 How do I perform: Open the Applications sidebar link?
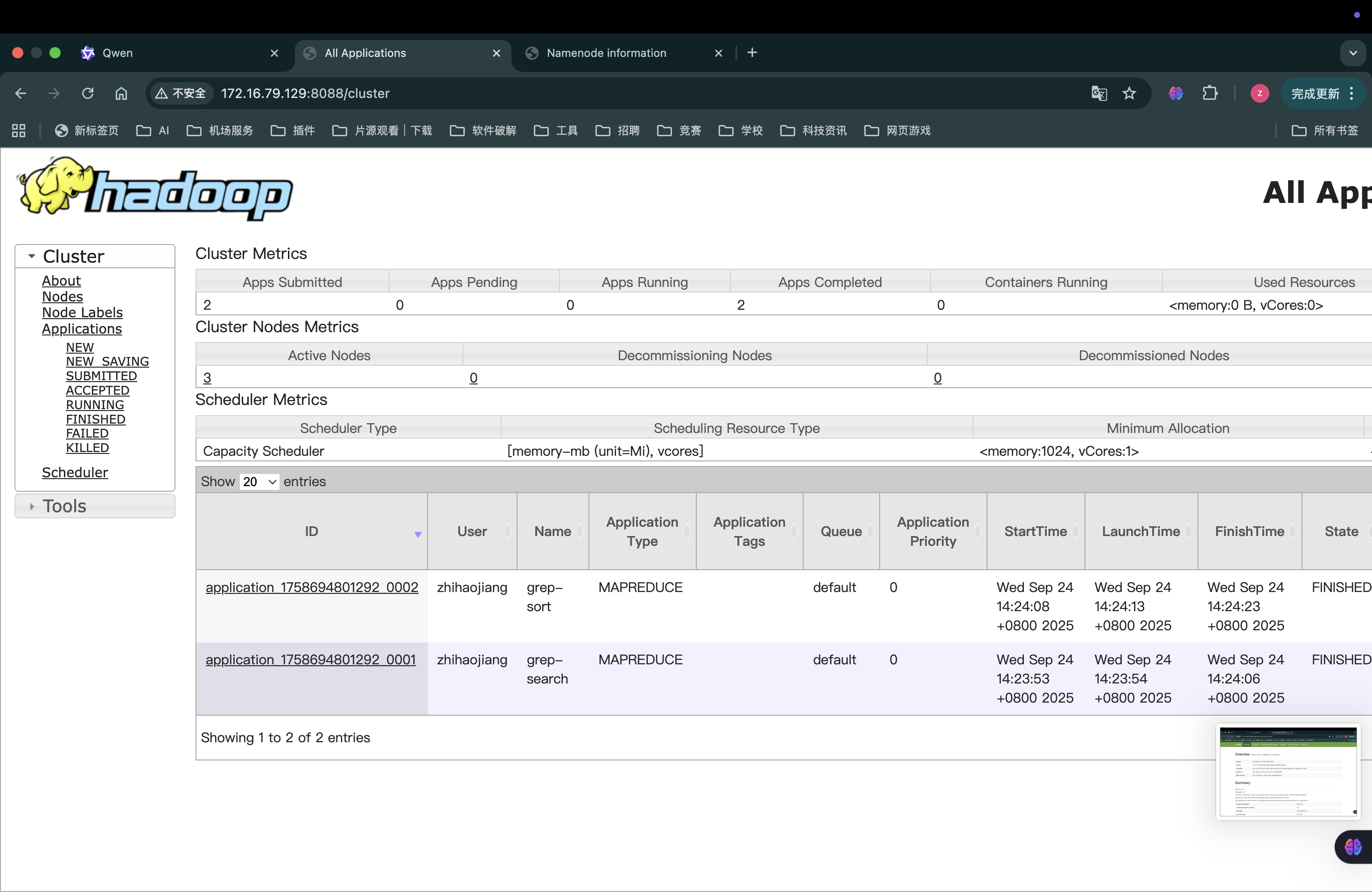[82, 328]
